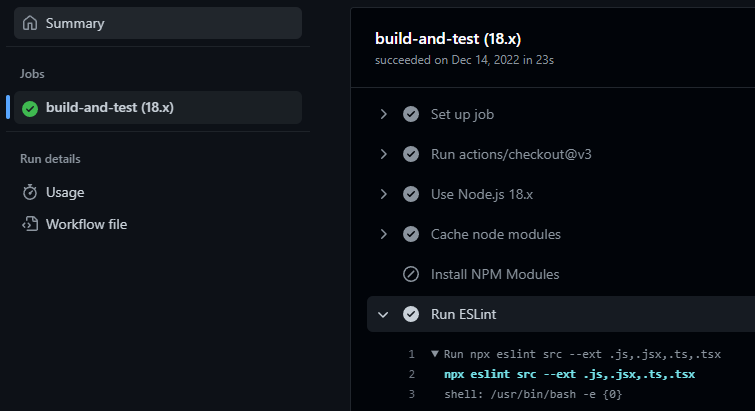Image resolution: width=755 pixels, height=411 pixels.
Task: Click the Run actions/checkout@v3 step label
Action: [x=511, y=154]
